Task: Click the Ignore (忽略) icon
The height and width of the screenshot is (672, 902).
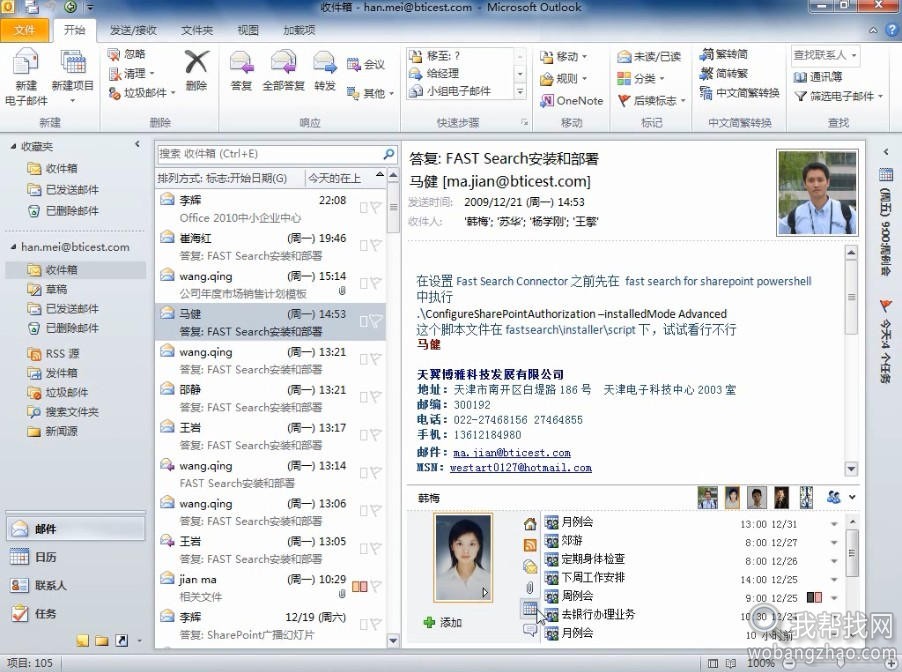Action: click(x=114, y=54)
